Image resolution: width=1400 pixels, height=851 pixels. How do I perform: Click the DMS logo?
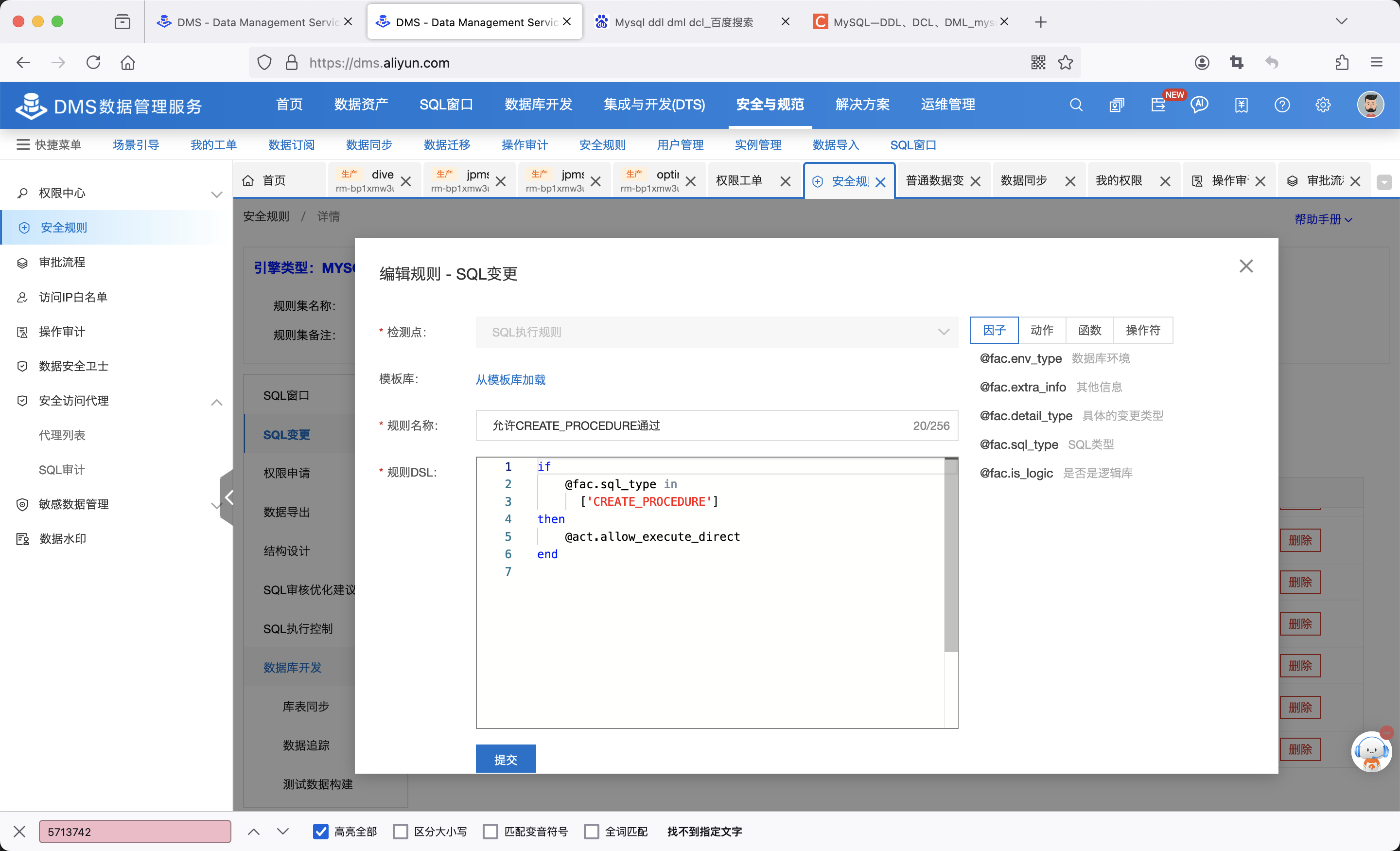108,106
